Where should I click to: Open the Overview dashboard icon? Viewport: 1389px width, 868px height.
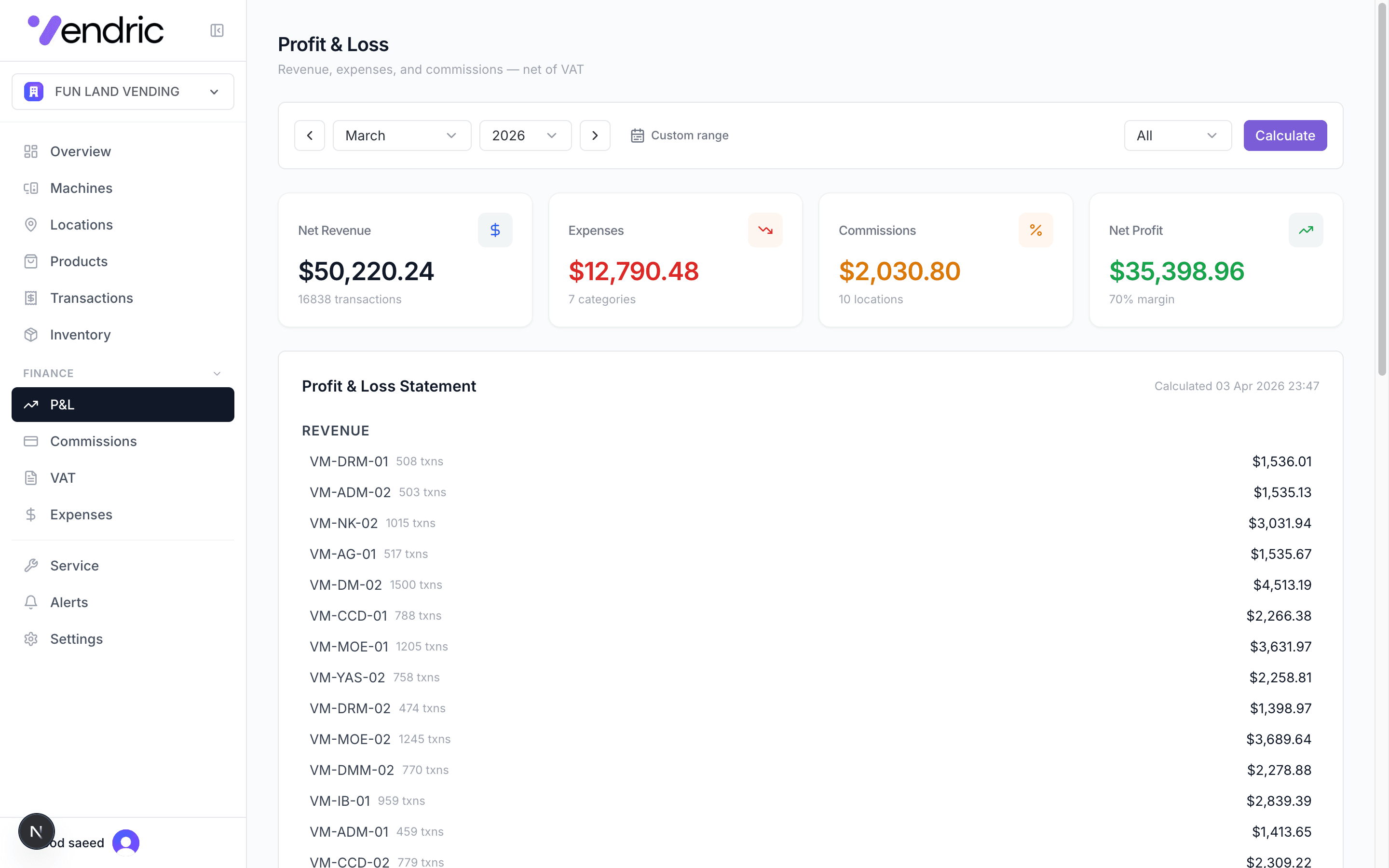31,151
